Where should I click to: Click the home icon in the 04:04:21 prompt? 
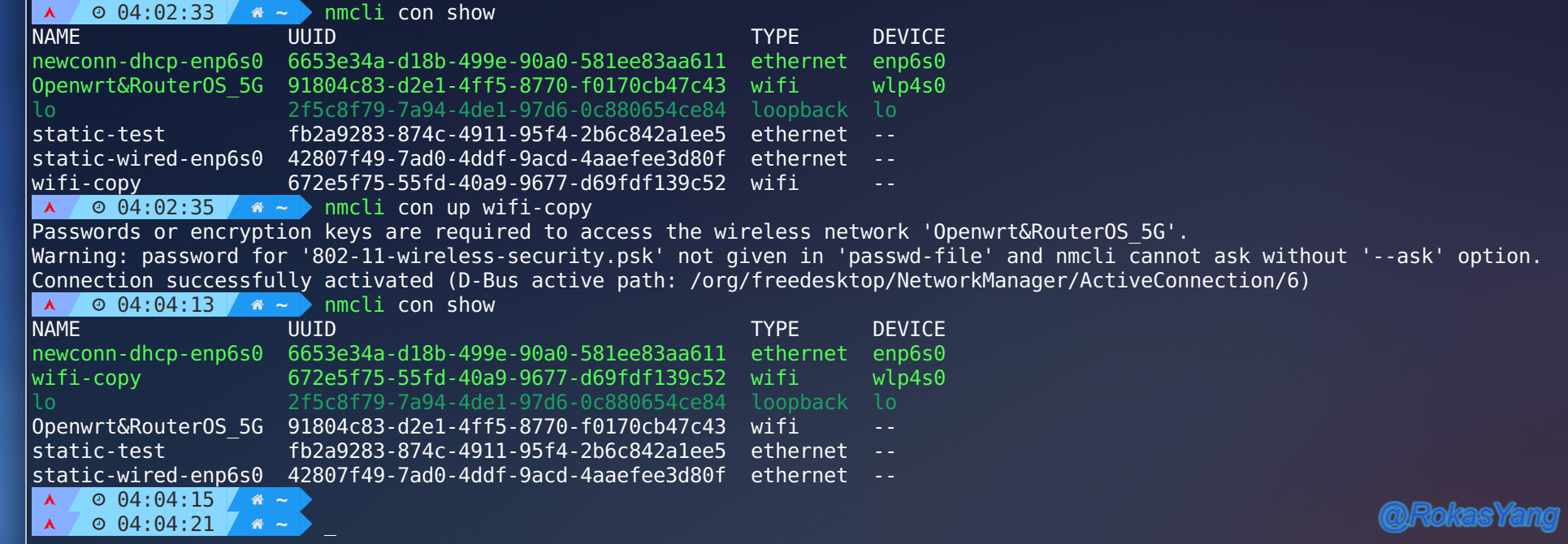point(258,525)
